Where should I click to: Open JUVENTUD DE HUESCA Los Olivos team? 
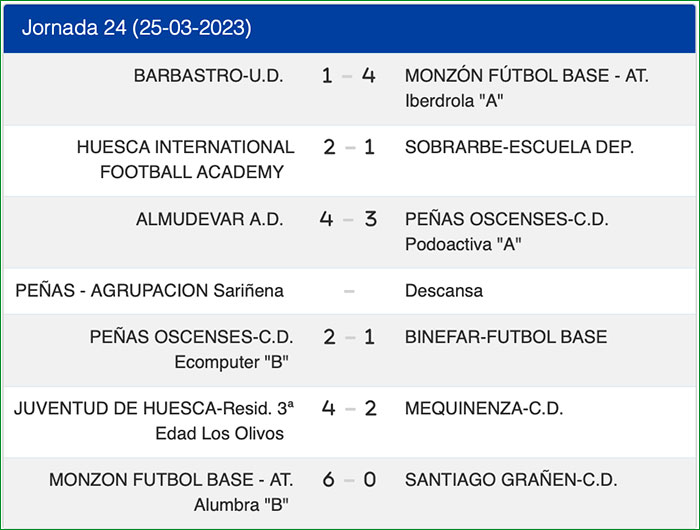(x=155, y=420)
